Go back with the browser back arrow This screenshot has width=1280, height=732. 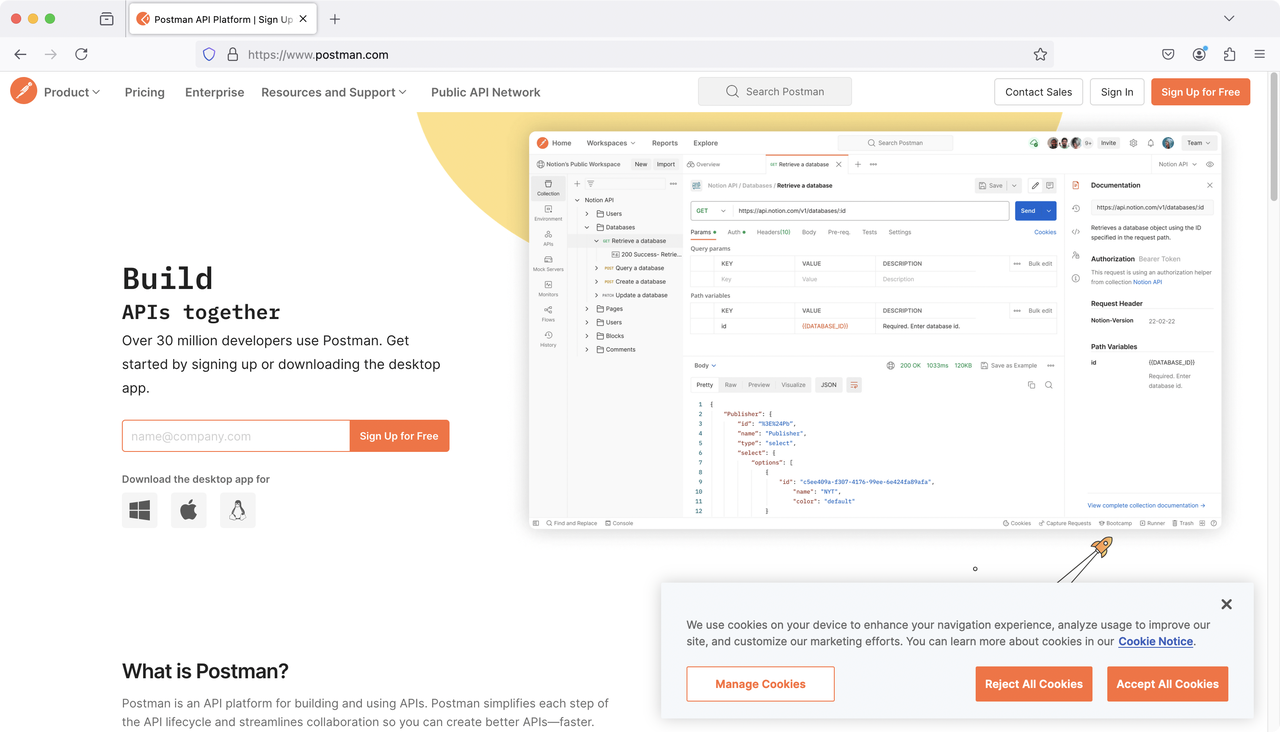click(20, 55)
